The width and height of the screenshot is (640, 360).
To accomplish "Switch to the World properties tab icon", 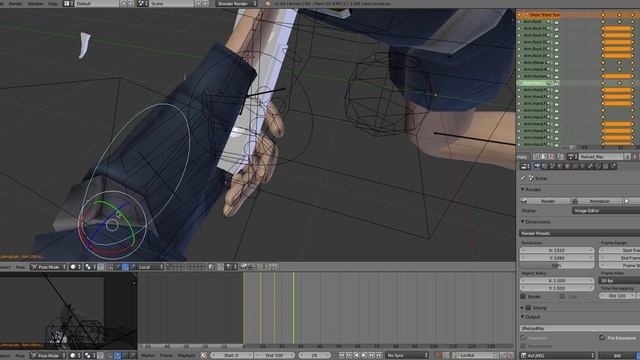I will tap(560, 166).
